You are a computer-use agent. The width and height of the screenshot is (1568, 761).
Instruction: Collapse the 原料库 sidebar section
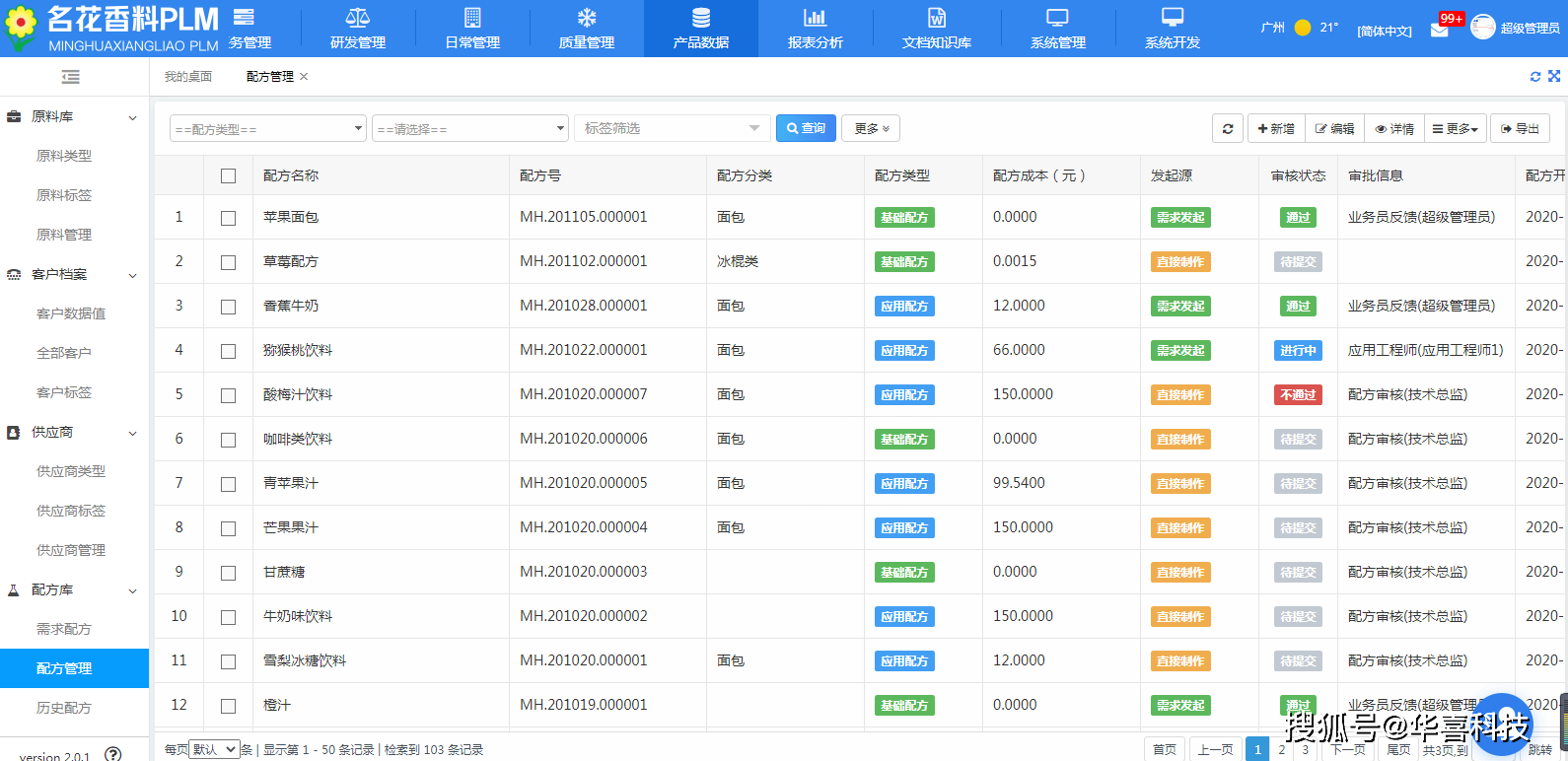(x=132, y=117)
